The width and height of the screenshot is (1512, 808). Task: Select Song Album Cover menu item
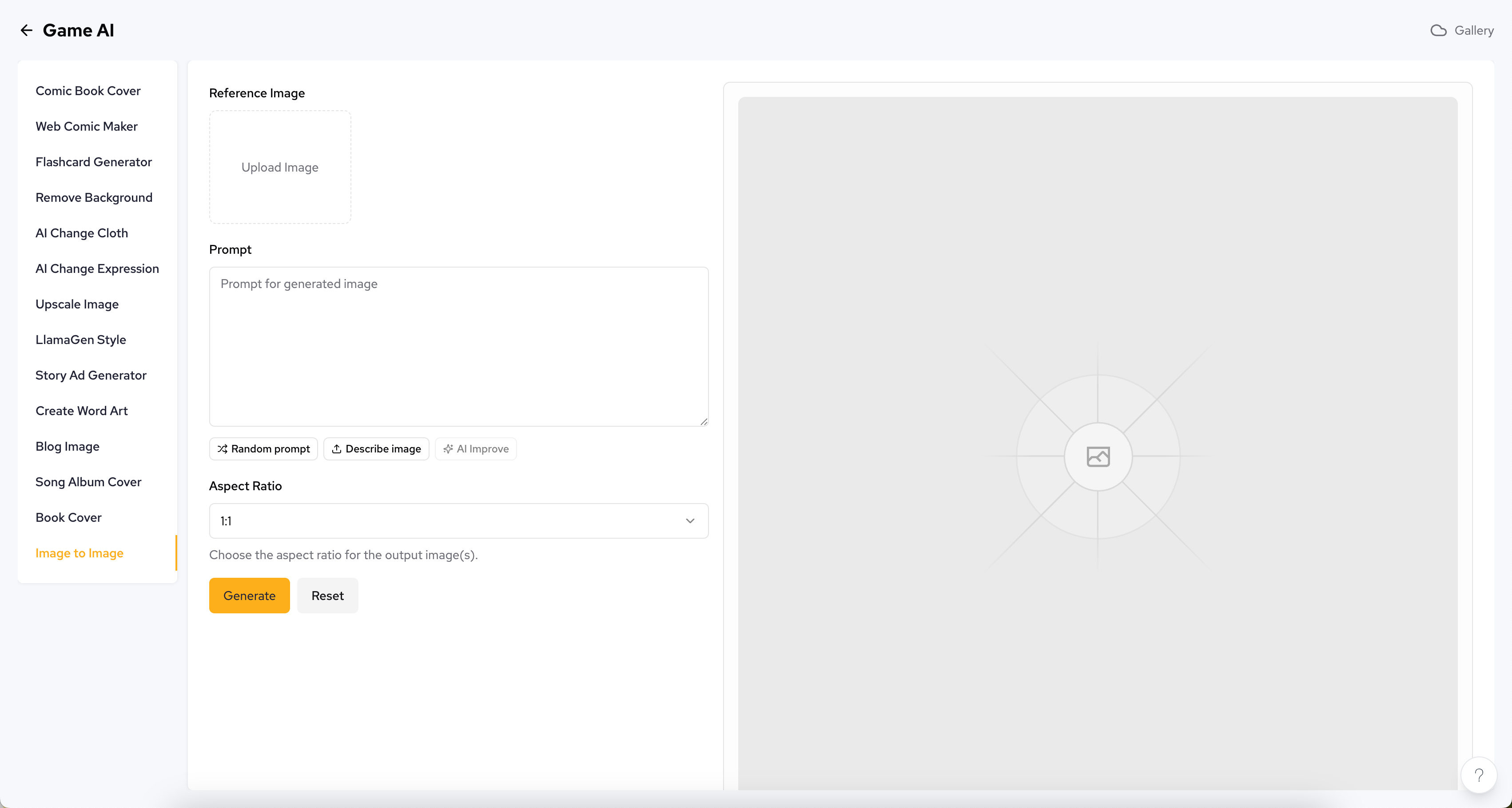88,481
